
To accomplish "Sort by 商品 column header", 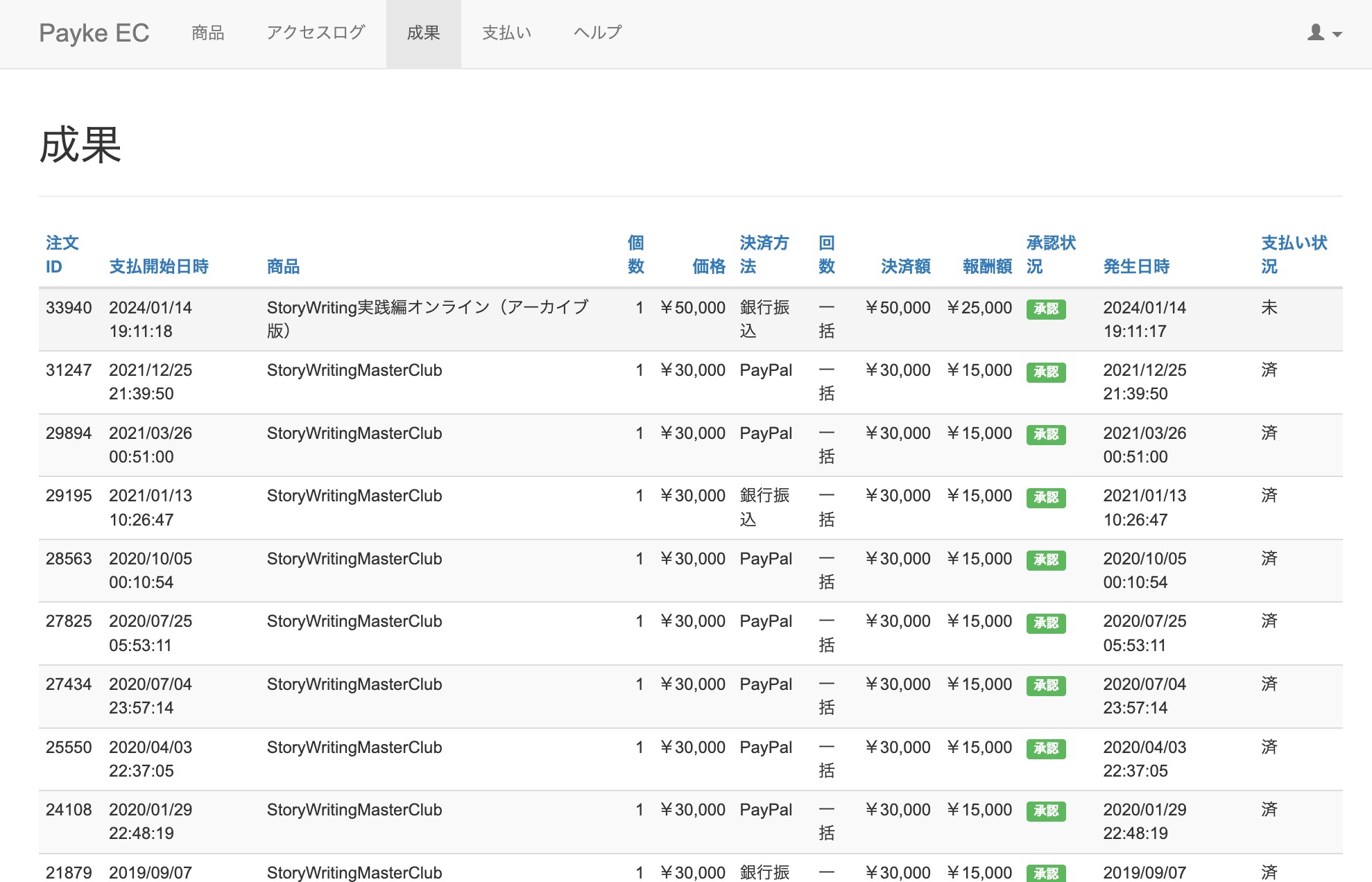I will [x=284, y=266].
